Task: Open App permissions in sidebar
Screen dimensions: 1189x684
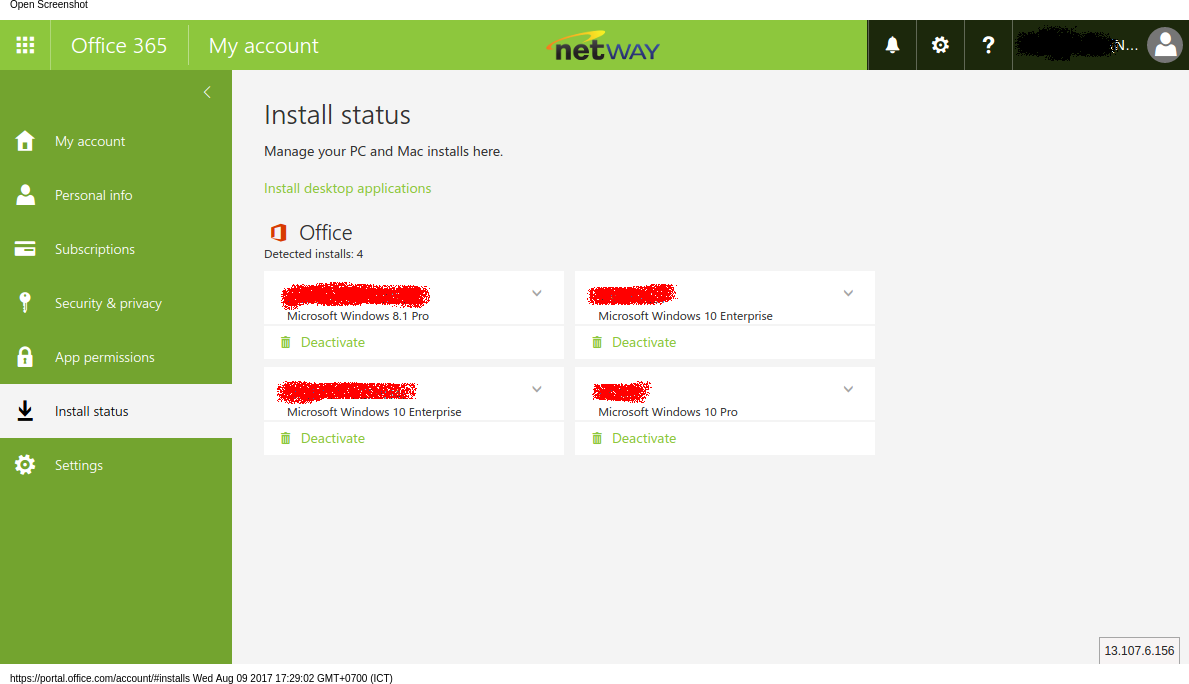Action: tap(104, 357)
